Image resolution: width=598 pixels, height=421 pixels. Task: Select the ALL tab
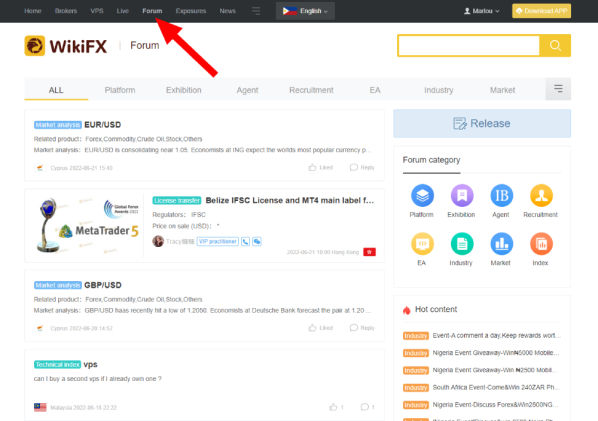[x=56, y=90]
